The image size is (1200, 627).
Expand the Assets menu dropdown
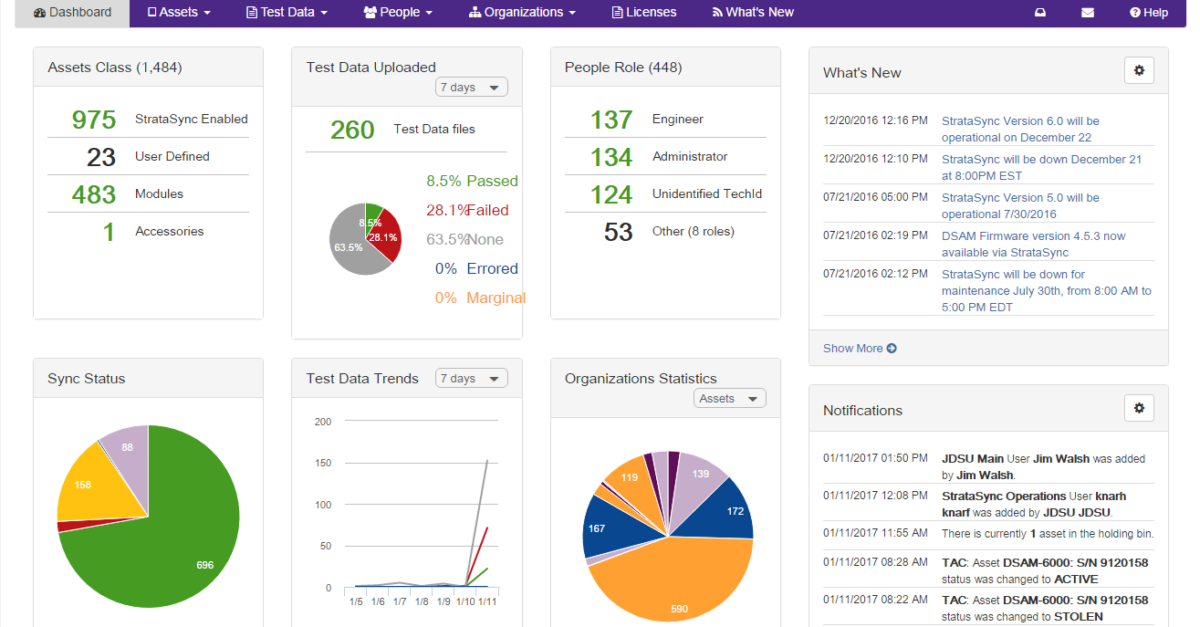(179, 13)
